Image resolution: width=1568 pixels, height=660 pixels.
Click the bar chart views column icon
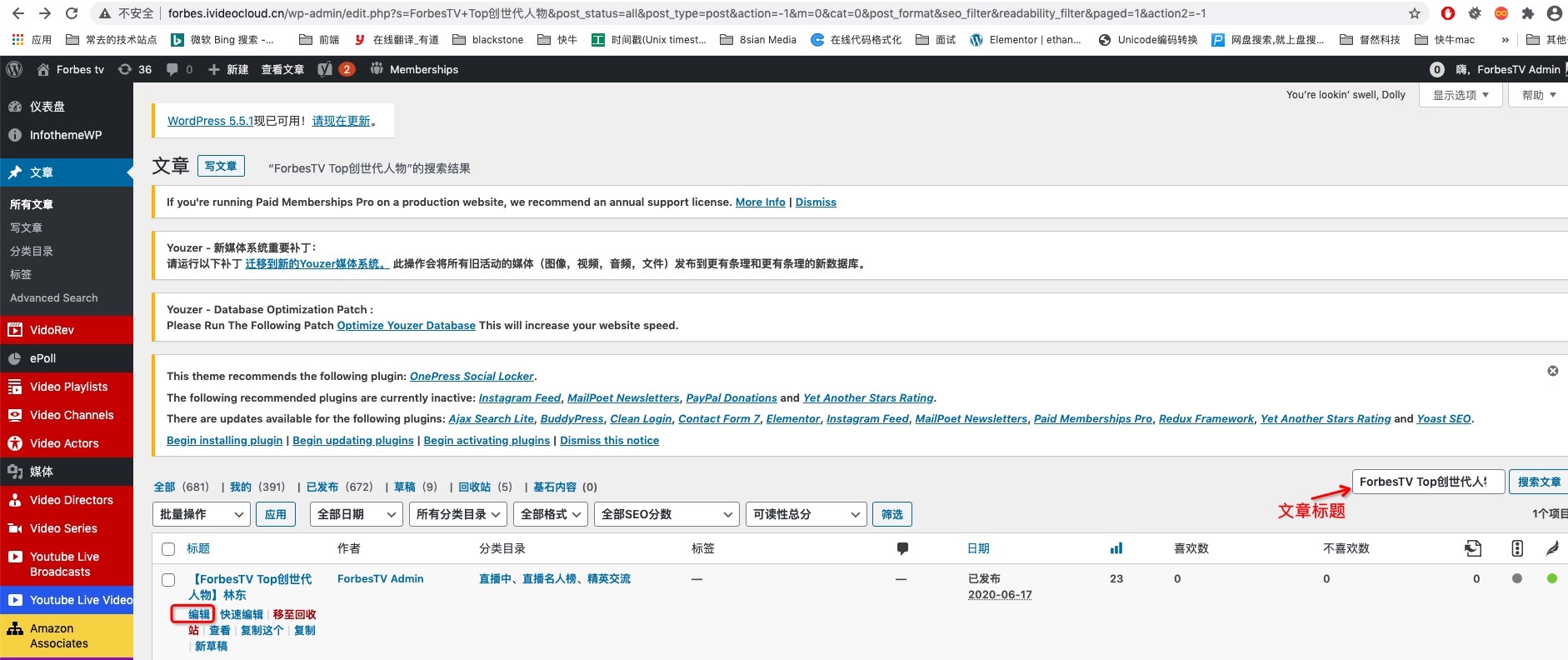(1116, 548)
